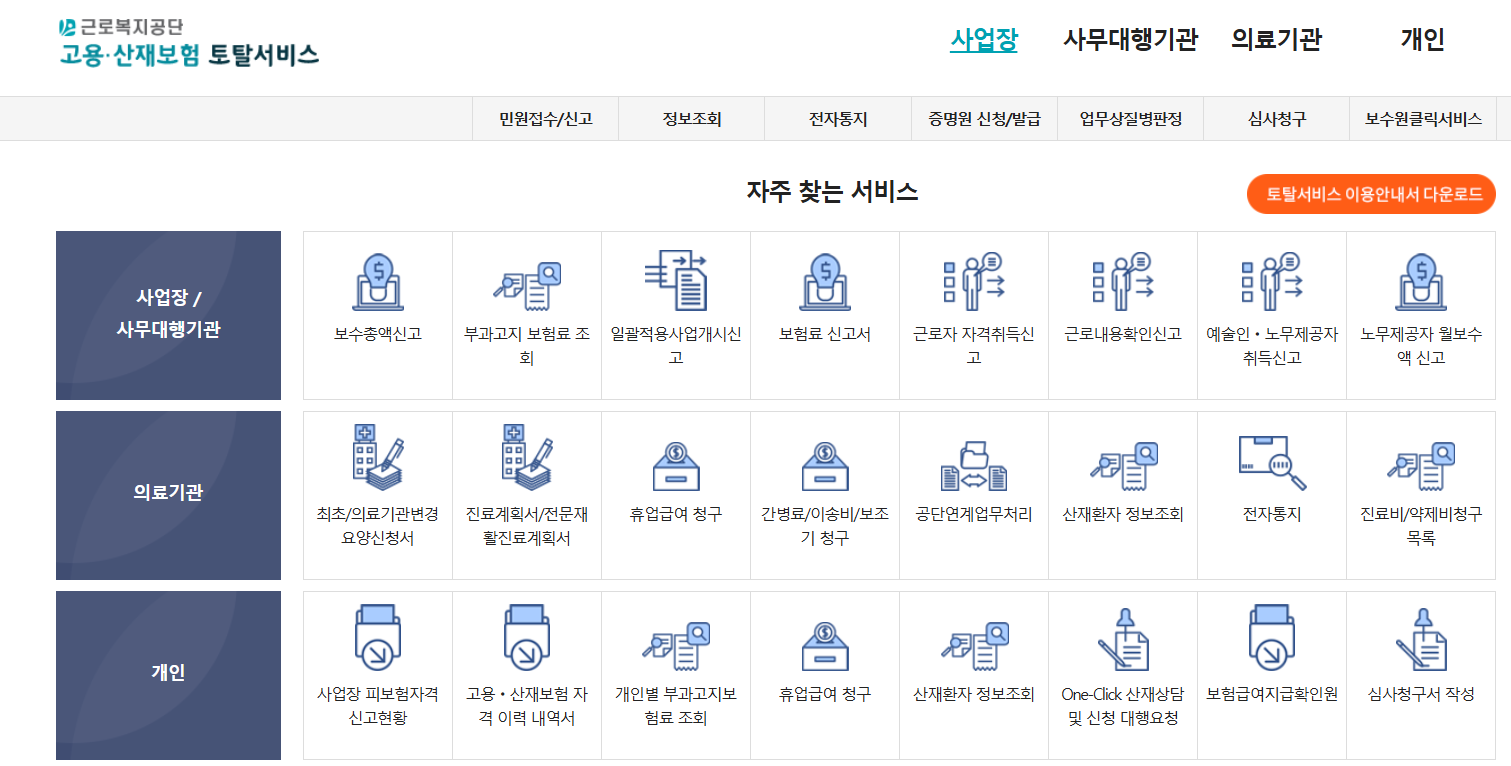Click the 사업장/사무대행기관 category panel
This screenshot has width=1511, height=766.
click(168, 314)
